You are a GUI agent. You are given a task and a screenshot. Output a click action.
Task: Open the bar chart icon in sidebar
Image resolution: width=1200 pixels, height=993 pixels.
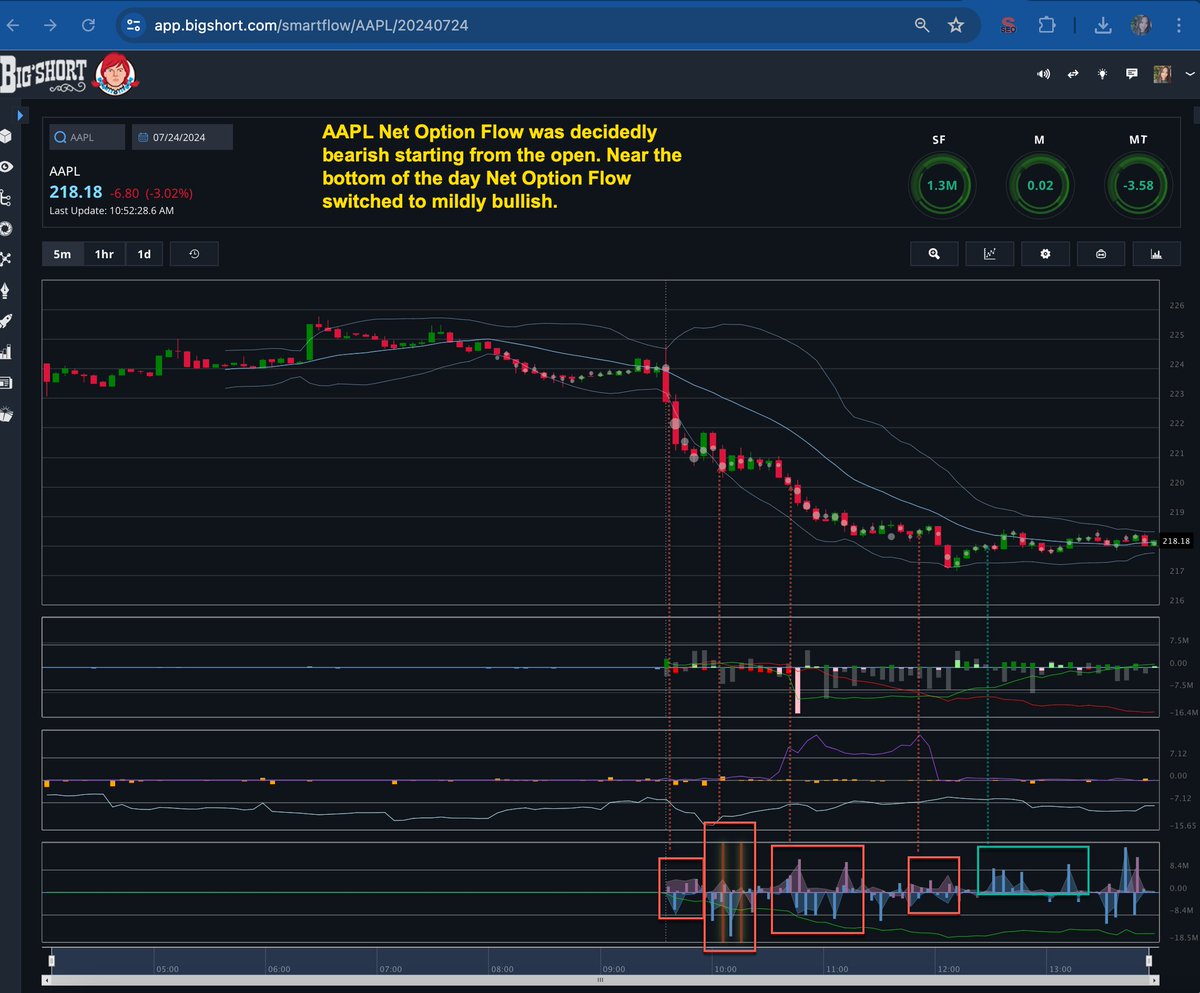pos(5,352)
